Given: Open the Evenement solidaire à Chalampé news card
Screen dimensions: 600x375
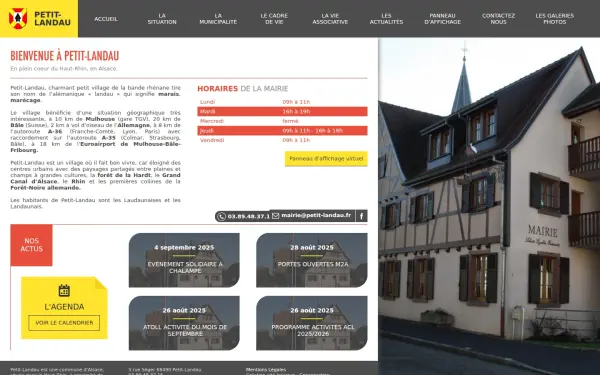Looking at the screenshot, I should click(184, 260).
